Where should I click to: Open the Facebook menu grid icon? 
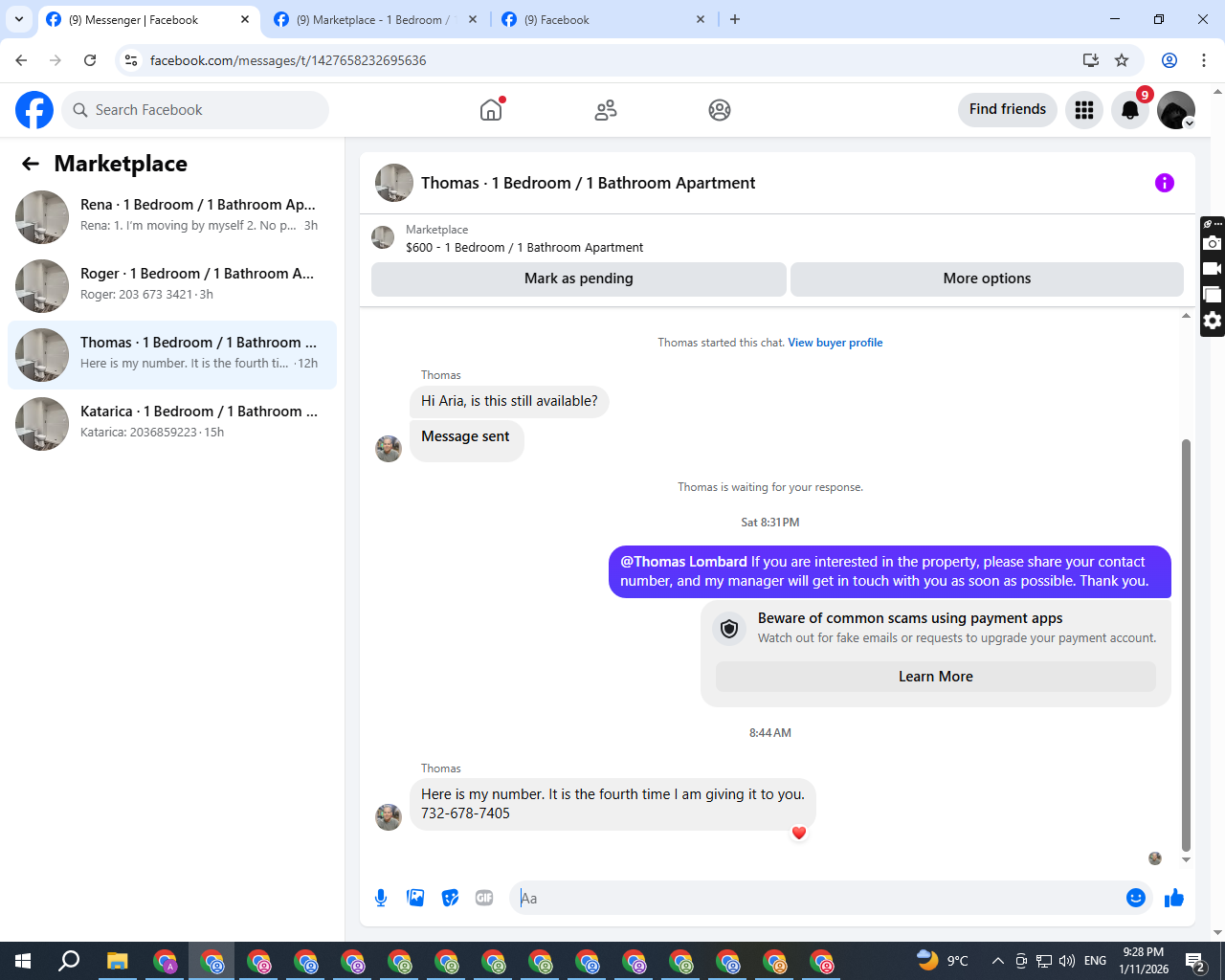point(1084,110)
